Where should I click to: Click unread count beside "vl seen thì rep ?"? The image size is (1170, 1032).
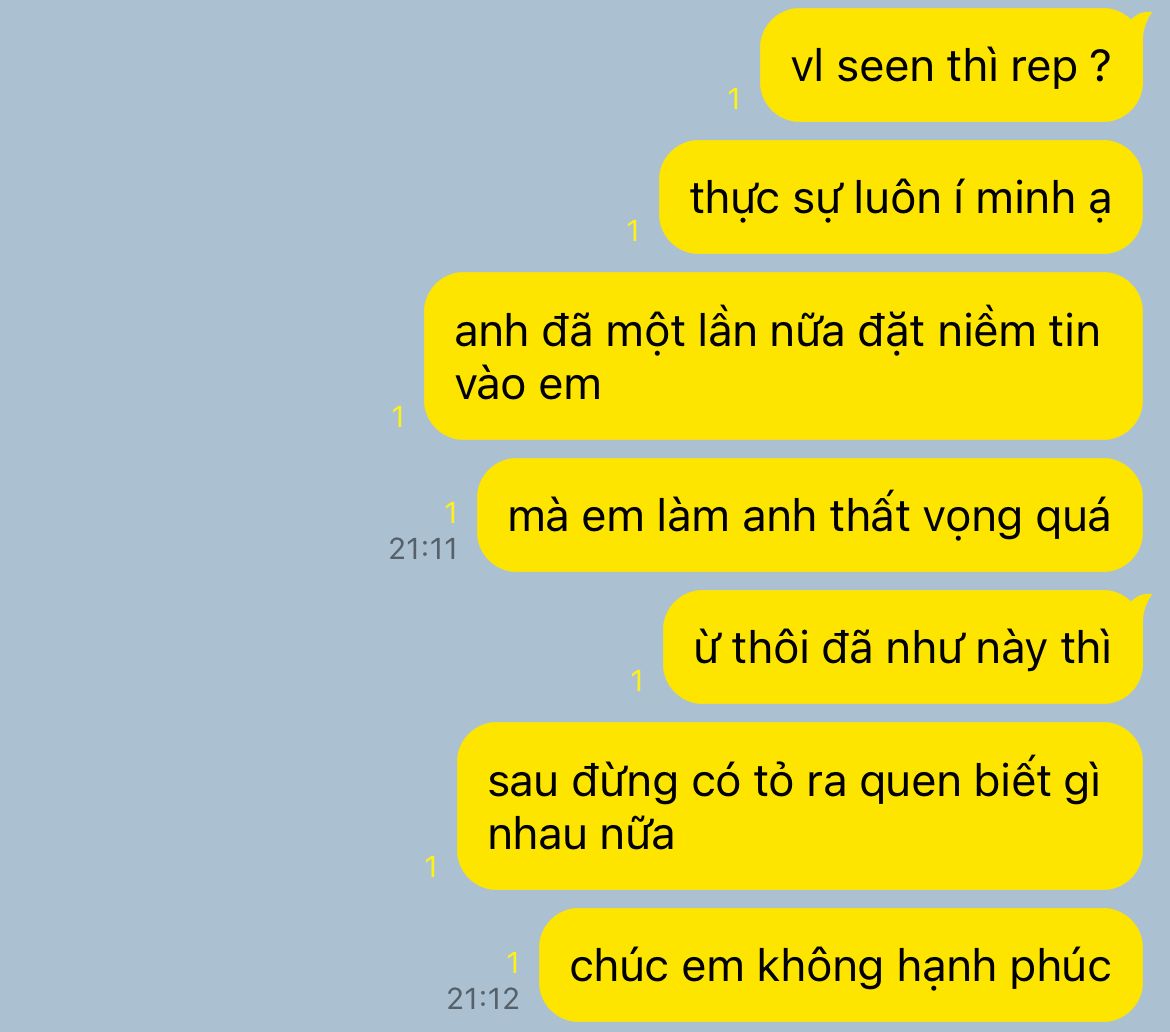click(734, 98)
